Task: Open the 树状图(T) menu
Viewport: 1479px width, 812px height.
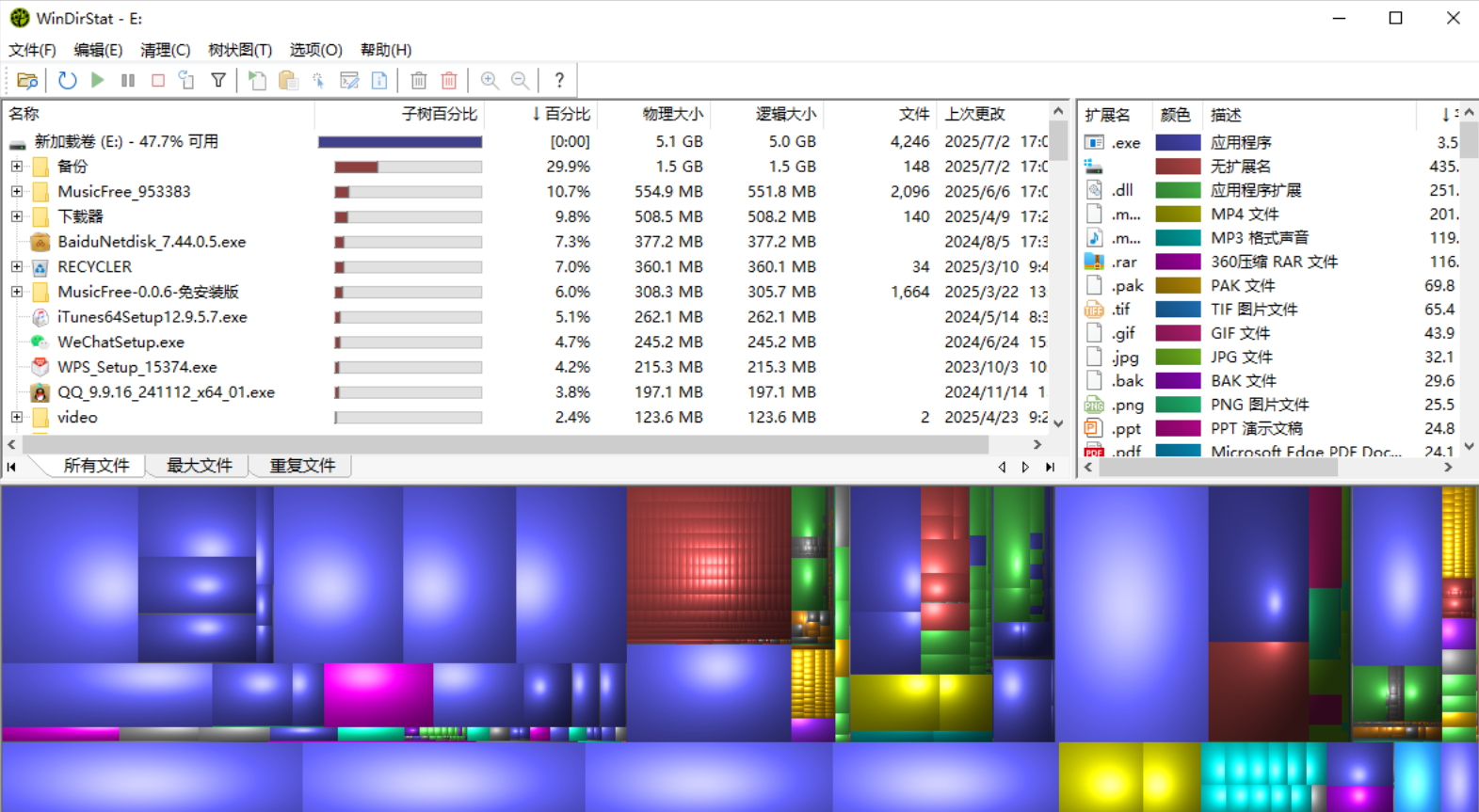Action: point(239,50)
